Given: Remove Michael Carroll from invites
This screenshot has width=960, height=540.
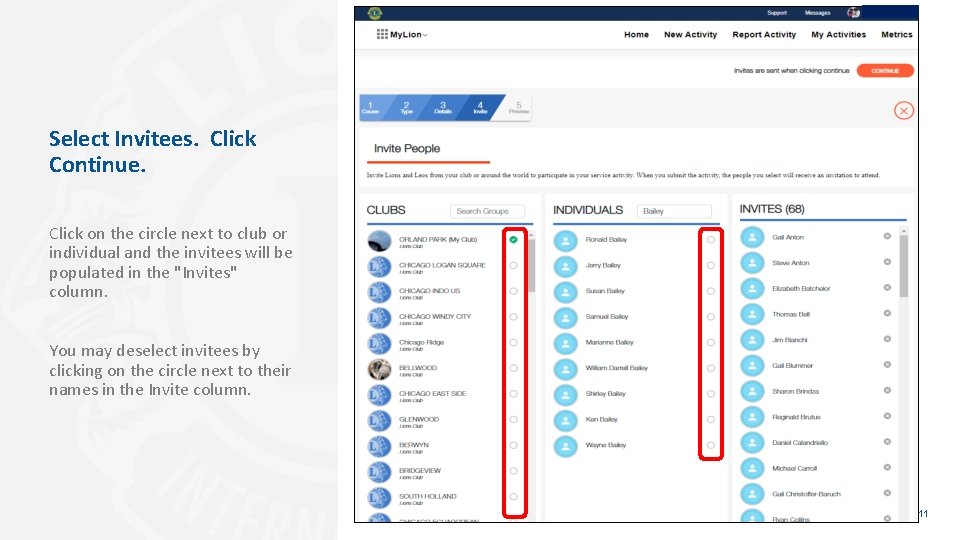Looking at the screenshot, I should pyautogui.click(x=887, y=467).
